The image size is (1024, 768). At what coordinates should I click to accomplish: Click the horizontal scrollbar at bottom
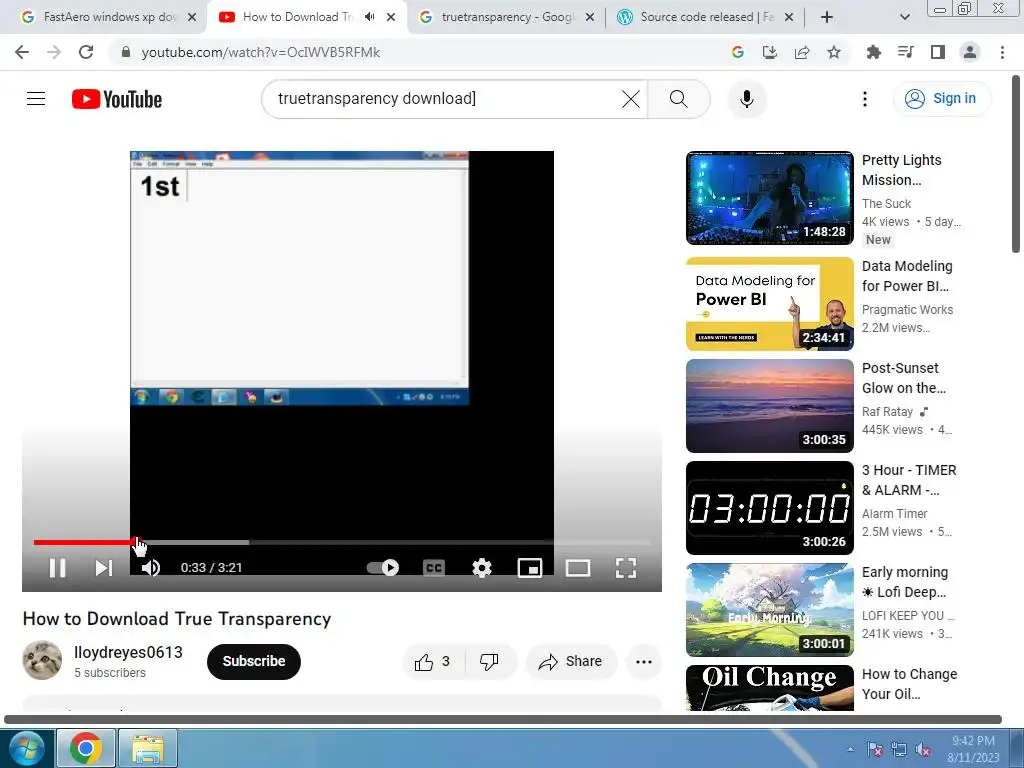tap(503, 719)
